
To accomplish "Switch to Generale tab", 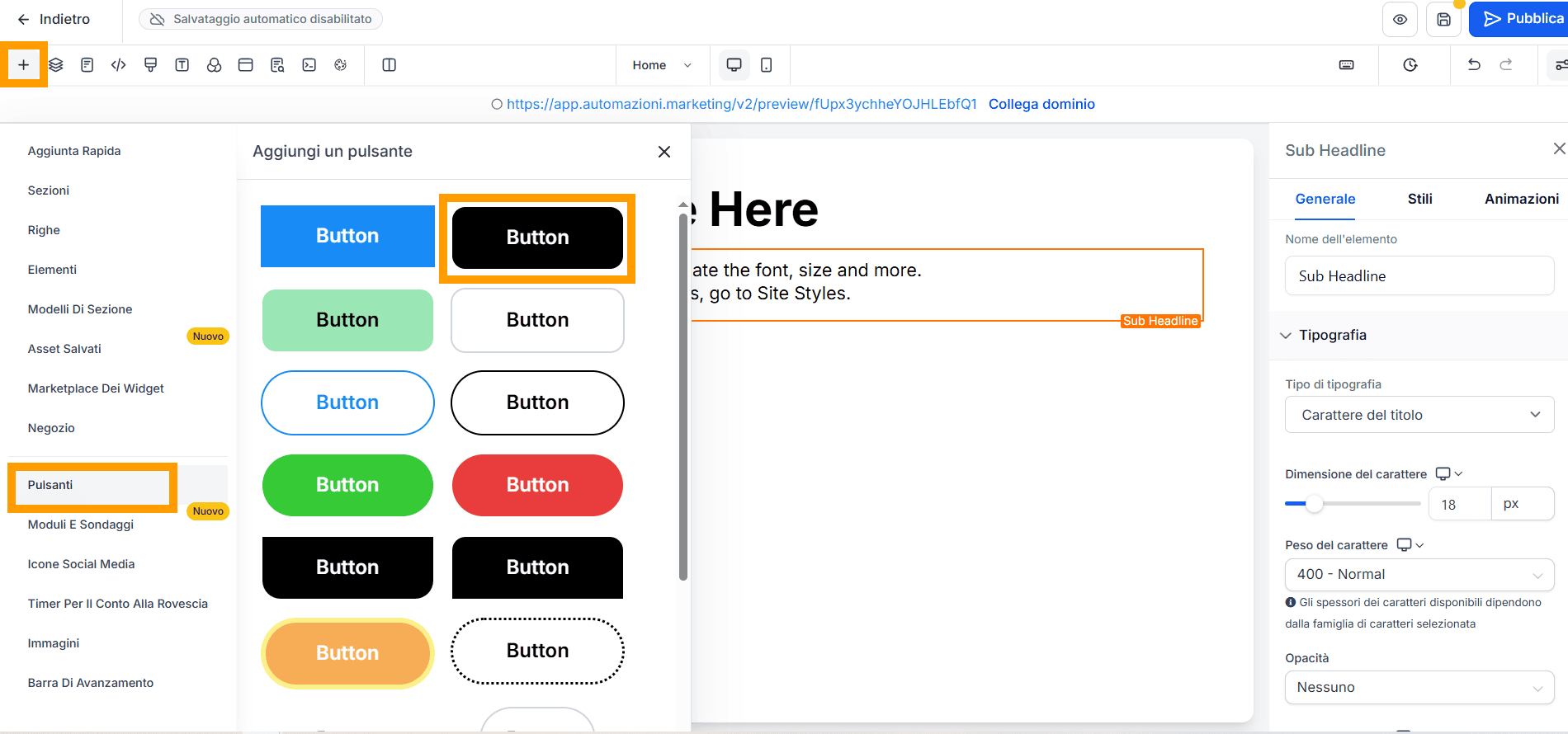I will 1325,199.
